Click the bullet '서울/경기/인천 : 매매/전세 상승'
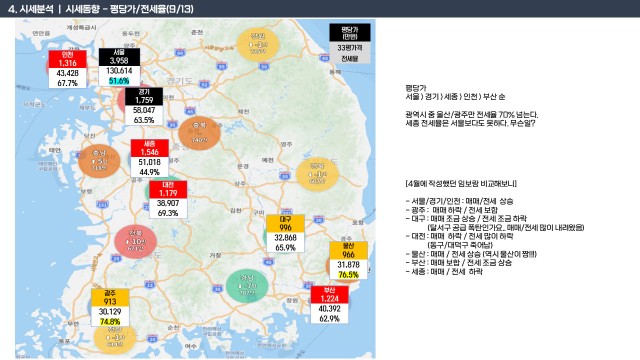Viewport: 640px width, 360px height. (459, 201)
